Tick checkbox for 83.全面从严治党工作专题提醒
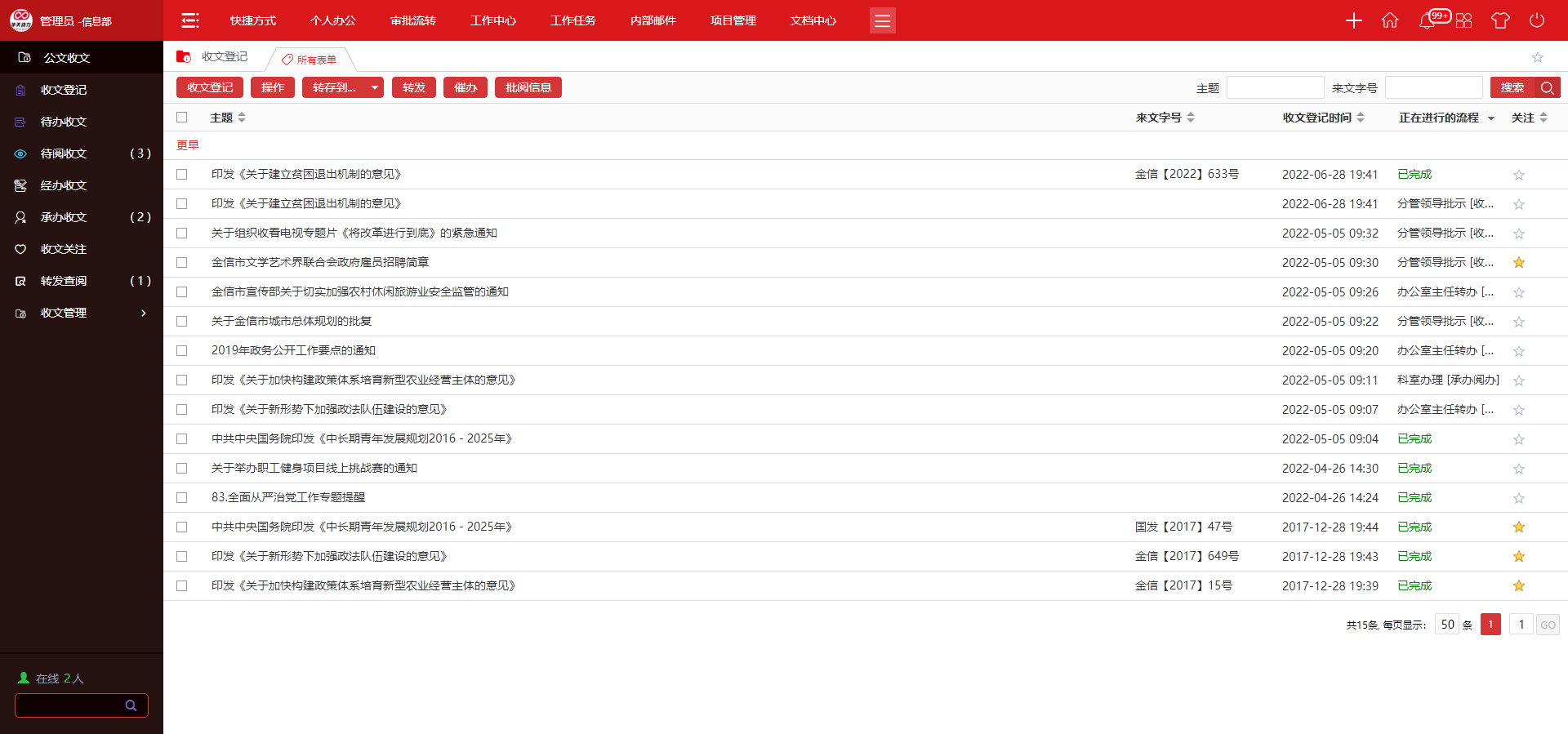Viewport: 1568px width, 734px height. 182,497
